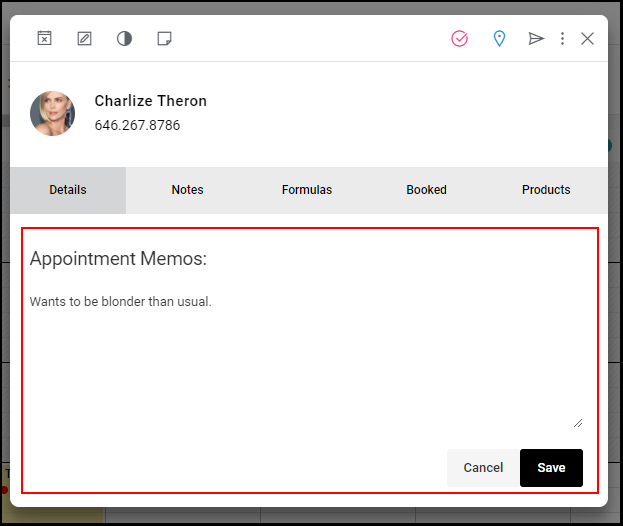623x526 pixels.
Task: Open the edit appointment pencil icon
Action: (x=84, y=39)
